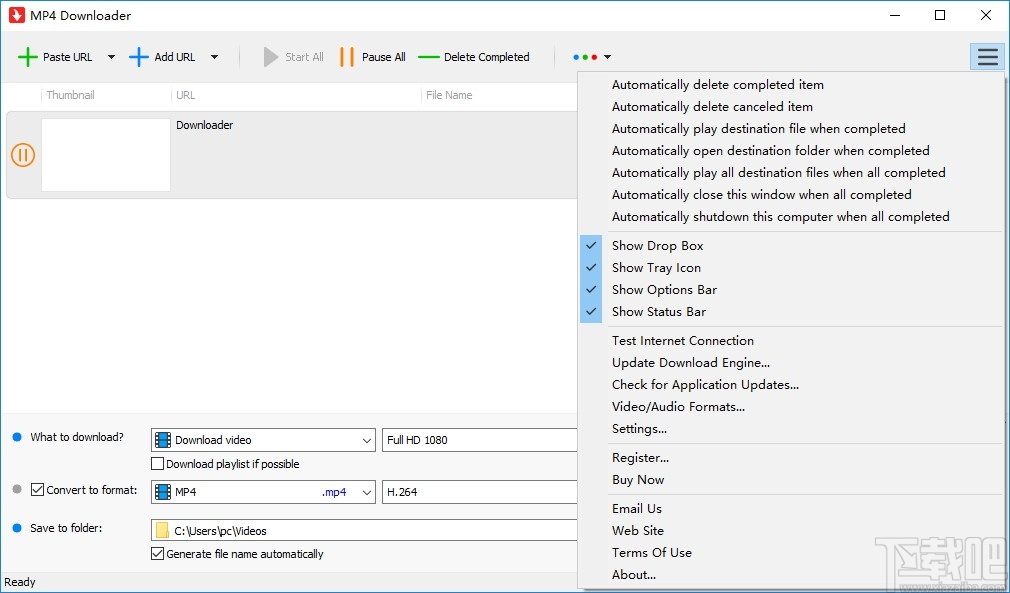Click Register in the menu
Screen dimensions: 1010x593
click(x=640, y=457)
